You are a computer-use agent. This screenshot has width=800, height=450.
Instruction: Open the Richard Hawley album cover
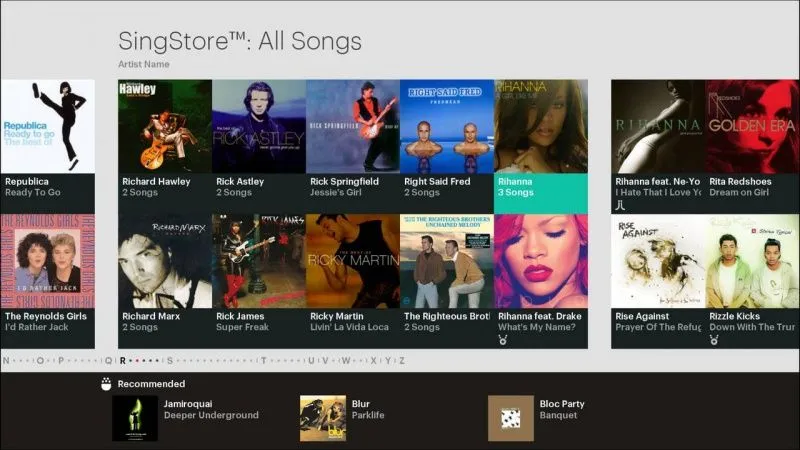[x=164, y=127]
